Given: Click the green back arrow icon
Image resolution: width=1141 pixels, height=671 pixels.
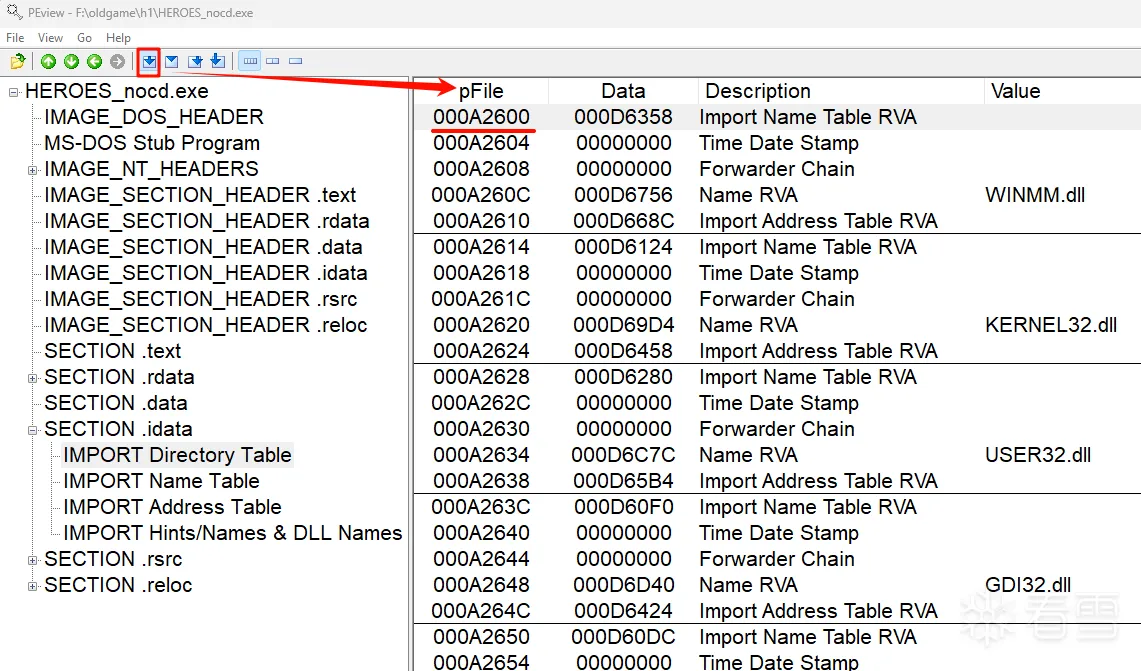Looking at the screenshot, I should (94, 62).
